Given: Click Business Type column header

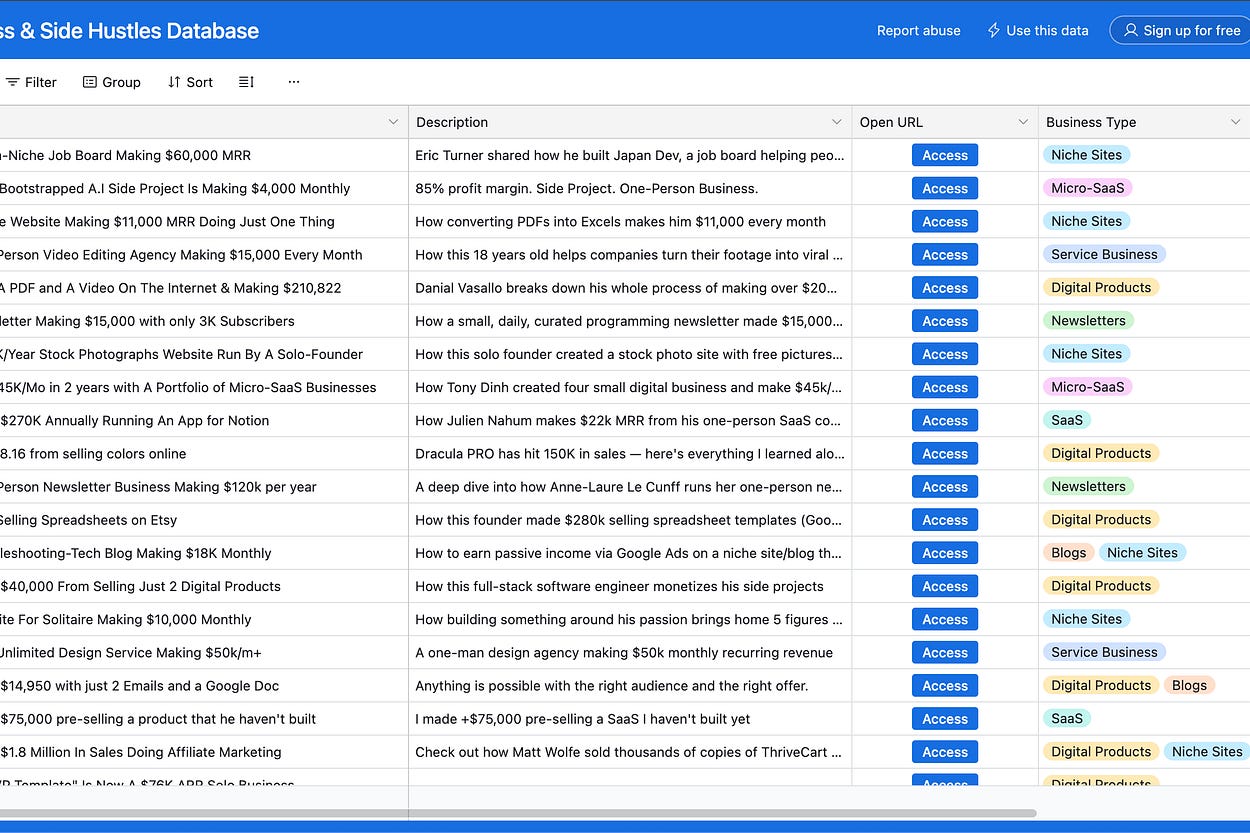Looking at the screenshot, I should coord(1144,122).
